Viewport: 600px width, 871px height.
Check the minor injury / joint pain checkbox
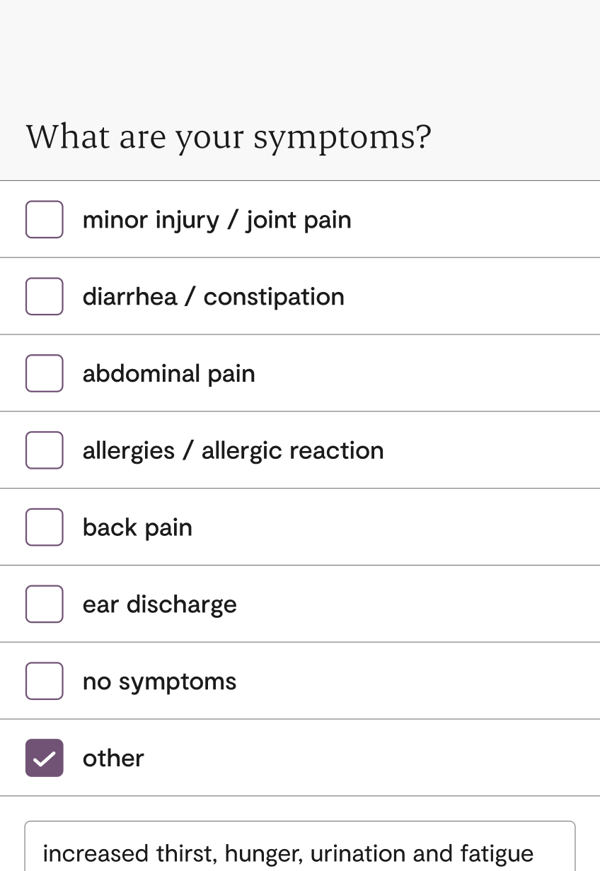pyautogui.click(x=44, y=220)
